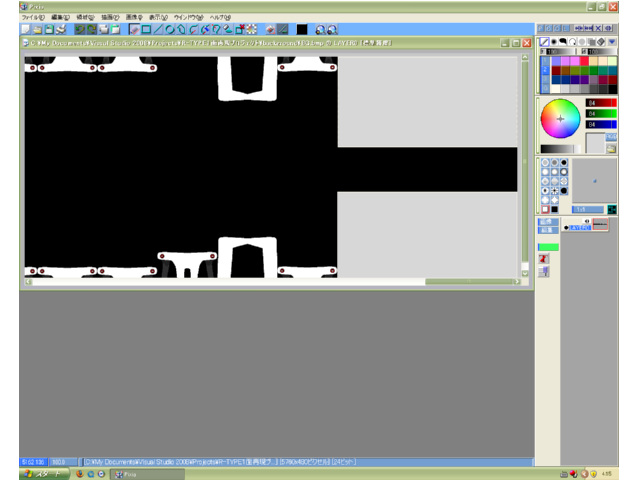
Task: Open the File menu (ファイル)
Action: [33, 18]
